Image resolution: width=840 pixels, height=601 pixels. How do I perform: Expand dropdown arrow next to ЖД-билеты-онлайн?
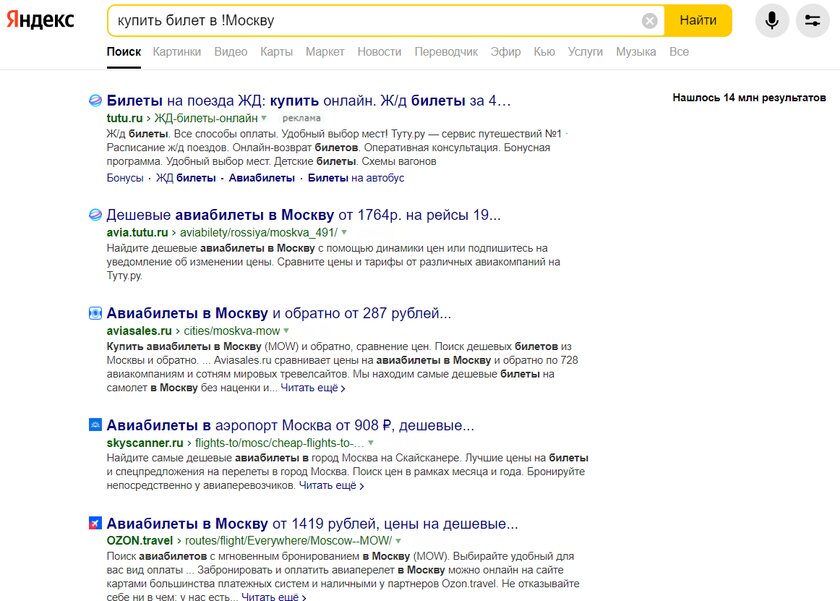point(264,118)
